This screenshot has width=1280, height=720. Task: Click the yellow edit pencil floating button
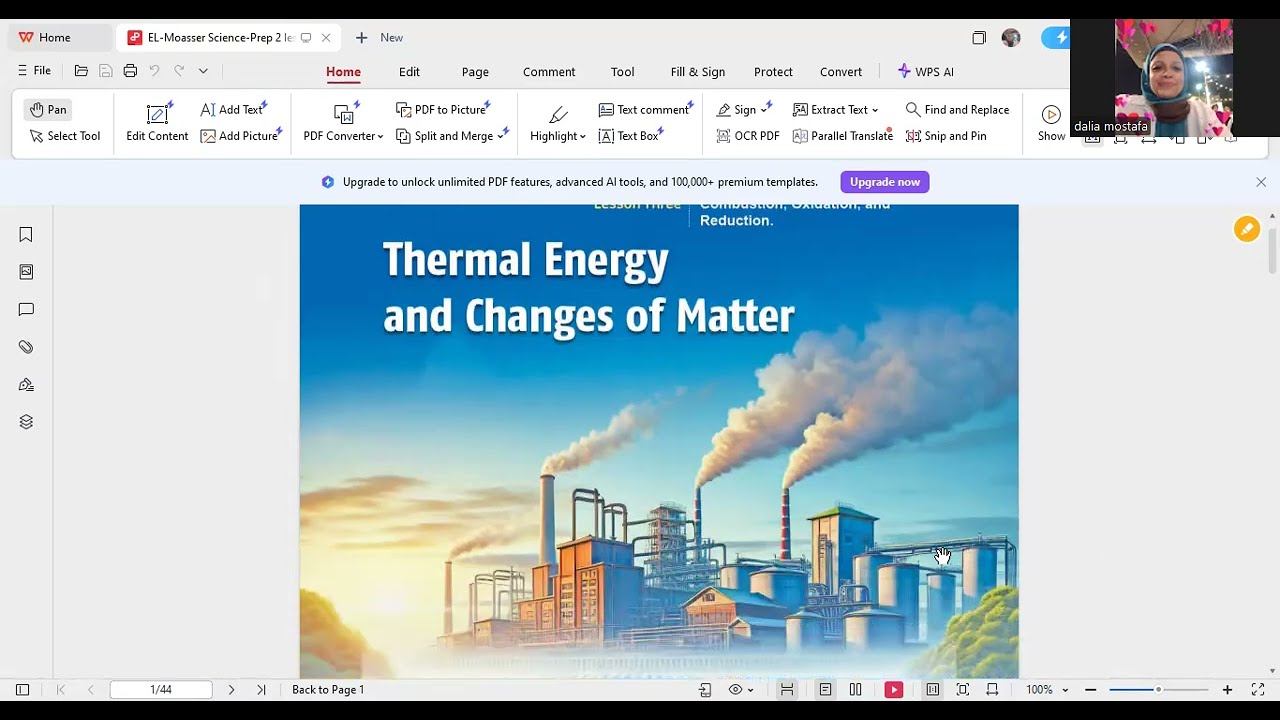[1246, 229]
